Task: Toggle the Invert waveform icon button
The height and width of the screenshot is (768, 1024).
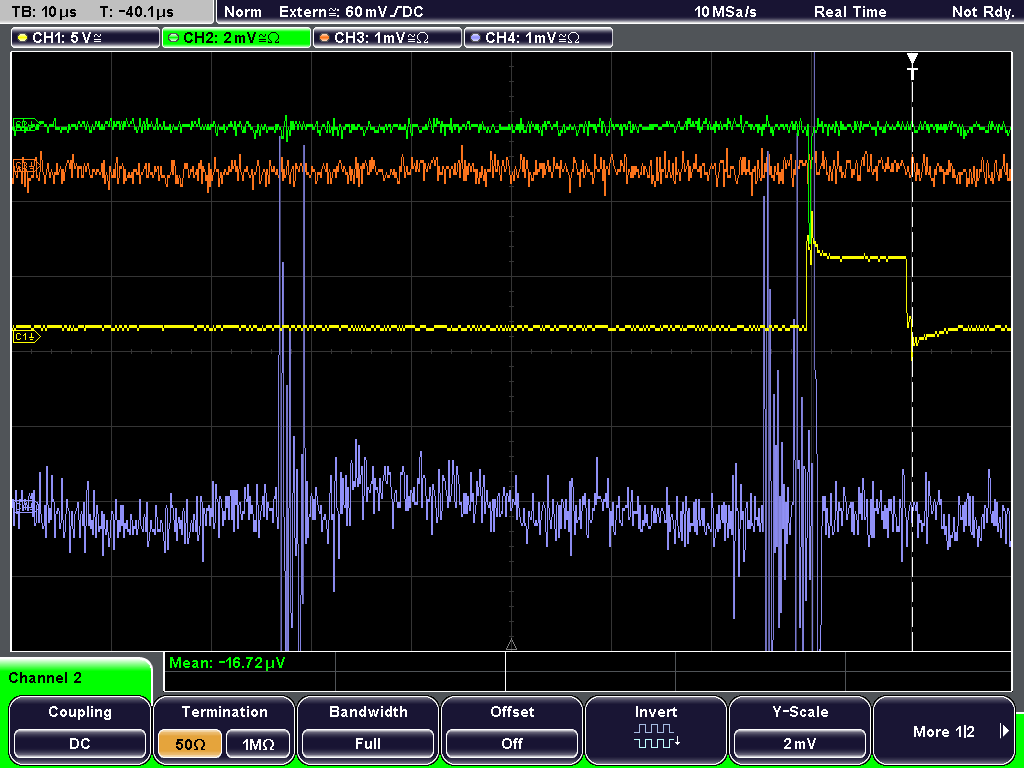Action: tap(656, 729)
